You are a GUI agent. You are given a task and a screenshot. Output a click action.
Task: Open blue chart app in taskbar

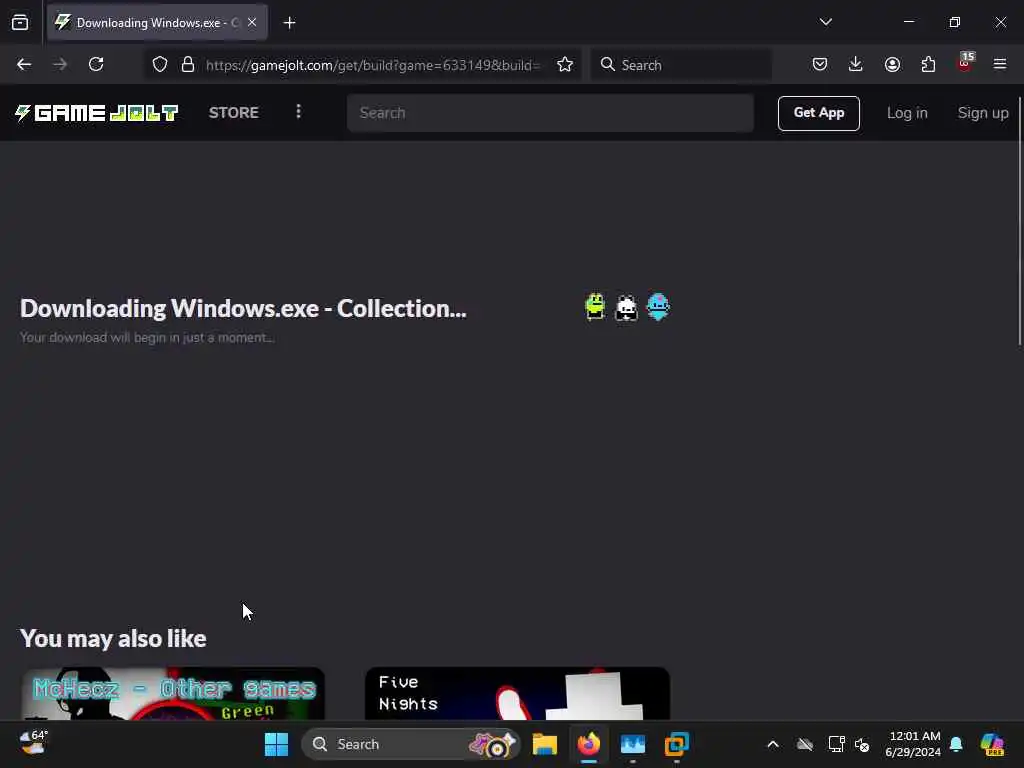633,744
